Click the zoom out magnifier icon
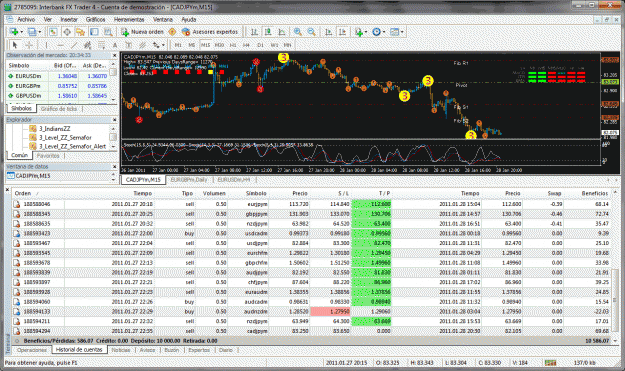625x371 pixels. coord(311,32)
